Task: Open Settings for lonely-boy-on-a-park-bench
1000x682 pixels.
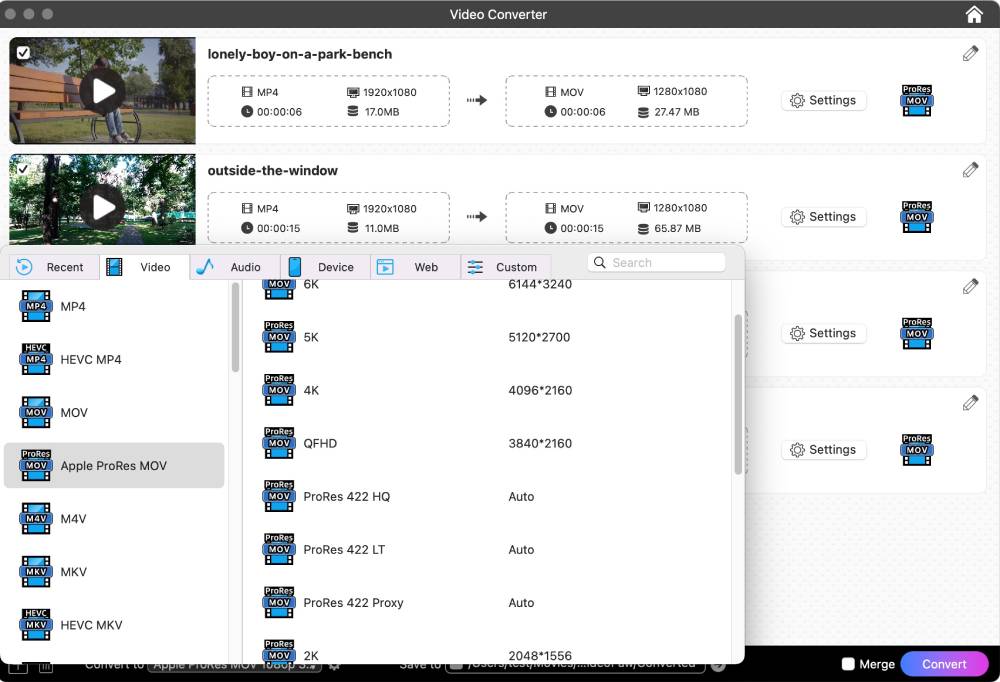Action: 823,100
